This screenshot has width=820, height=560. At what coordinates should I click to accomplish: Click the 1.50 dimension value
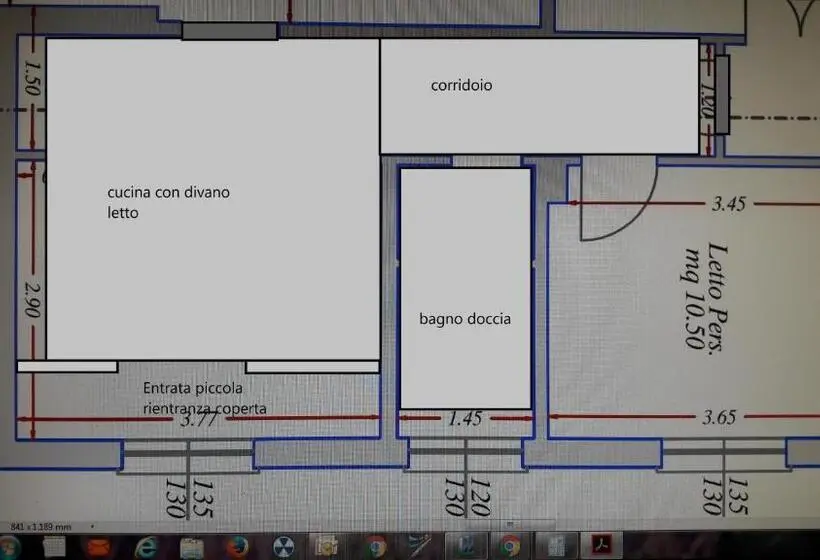(32, 78)
